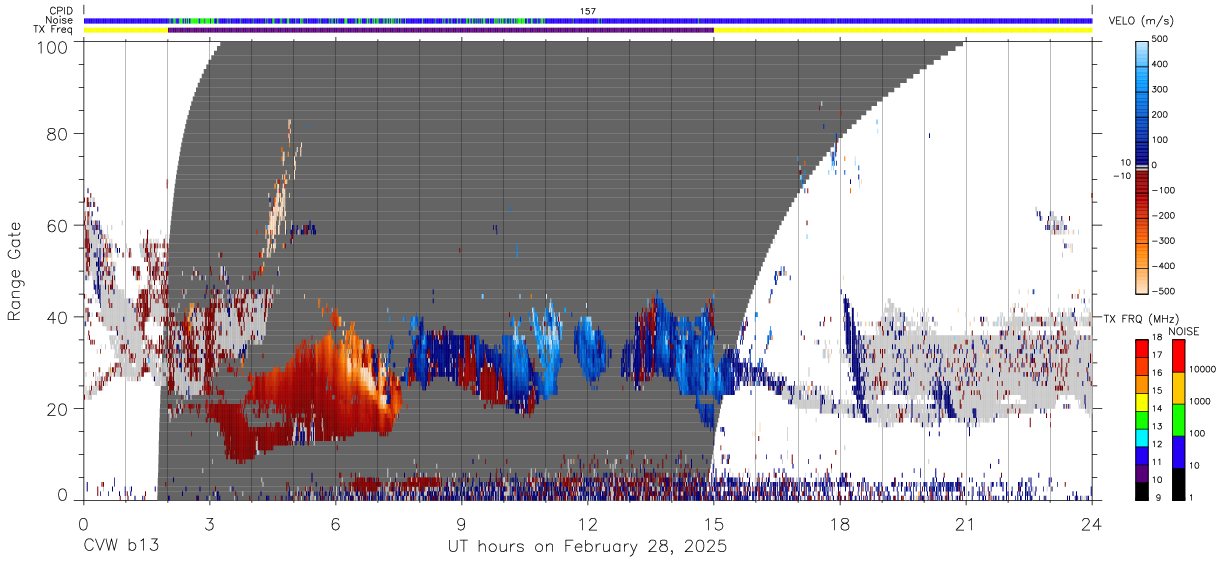Click UT hour tick 3
Image resolution: width=1228 pixels, height=567 pixels.
[209, 523]
